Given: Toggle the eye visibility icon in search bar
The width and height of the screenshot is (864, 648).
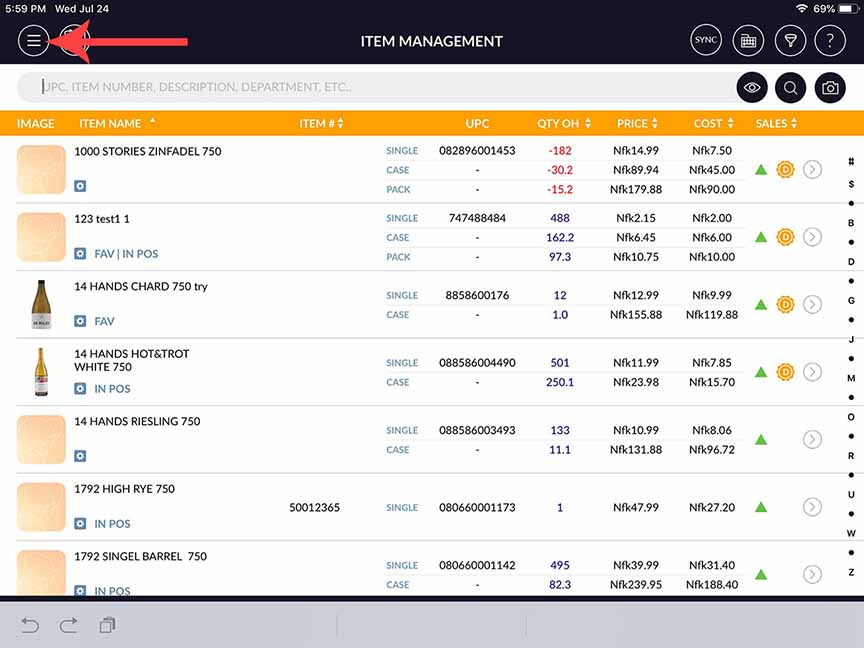Looking at the screenshot, I should tap(752, 88).
